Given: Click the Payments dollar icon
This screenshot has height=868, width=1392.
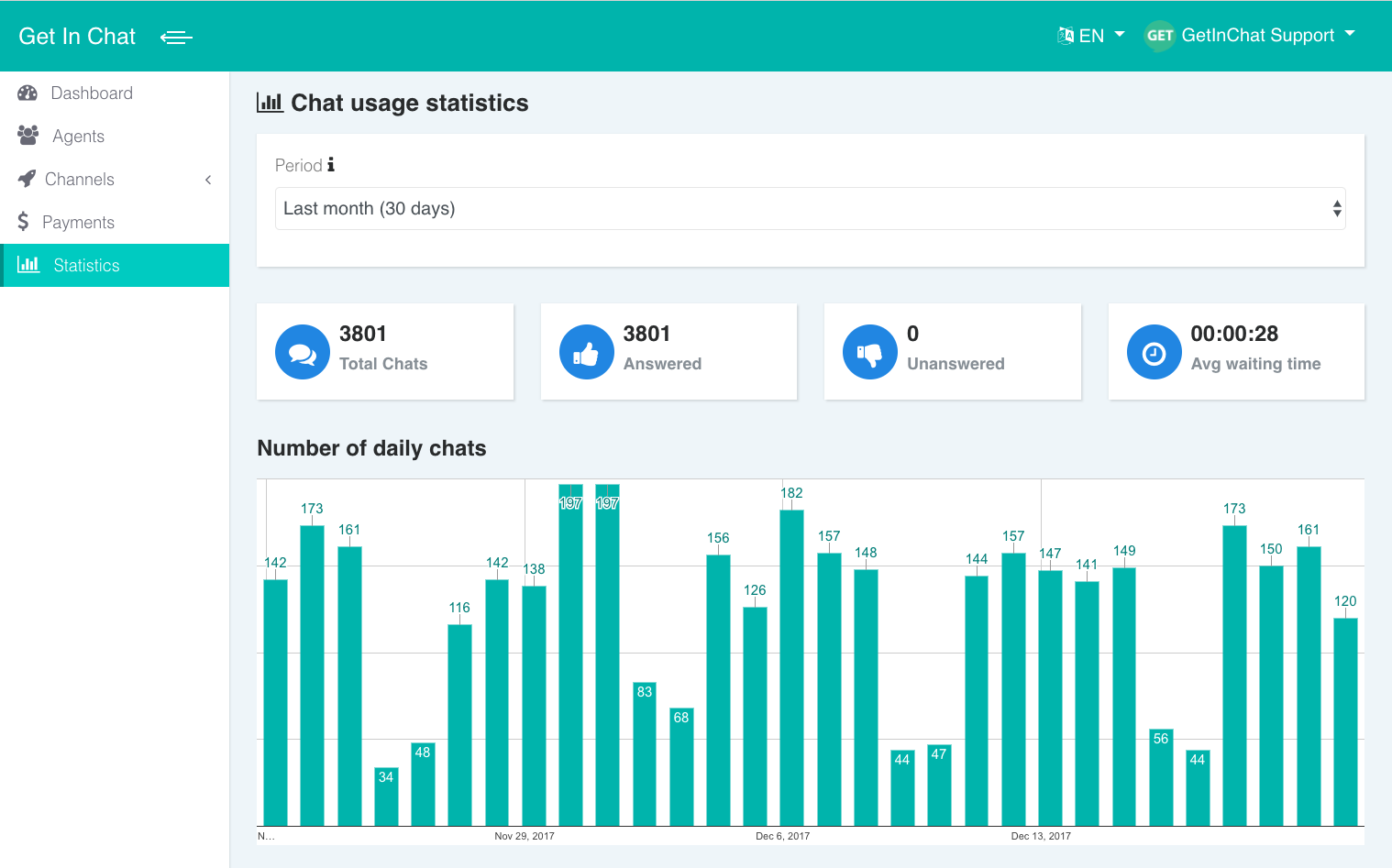Looking at the screenshot, I should [x=24, y=222].
